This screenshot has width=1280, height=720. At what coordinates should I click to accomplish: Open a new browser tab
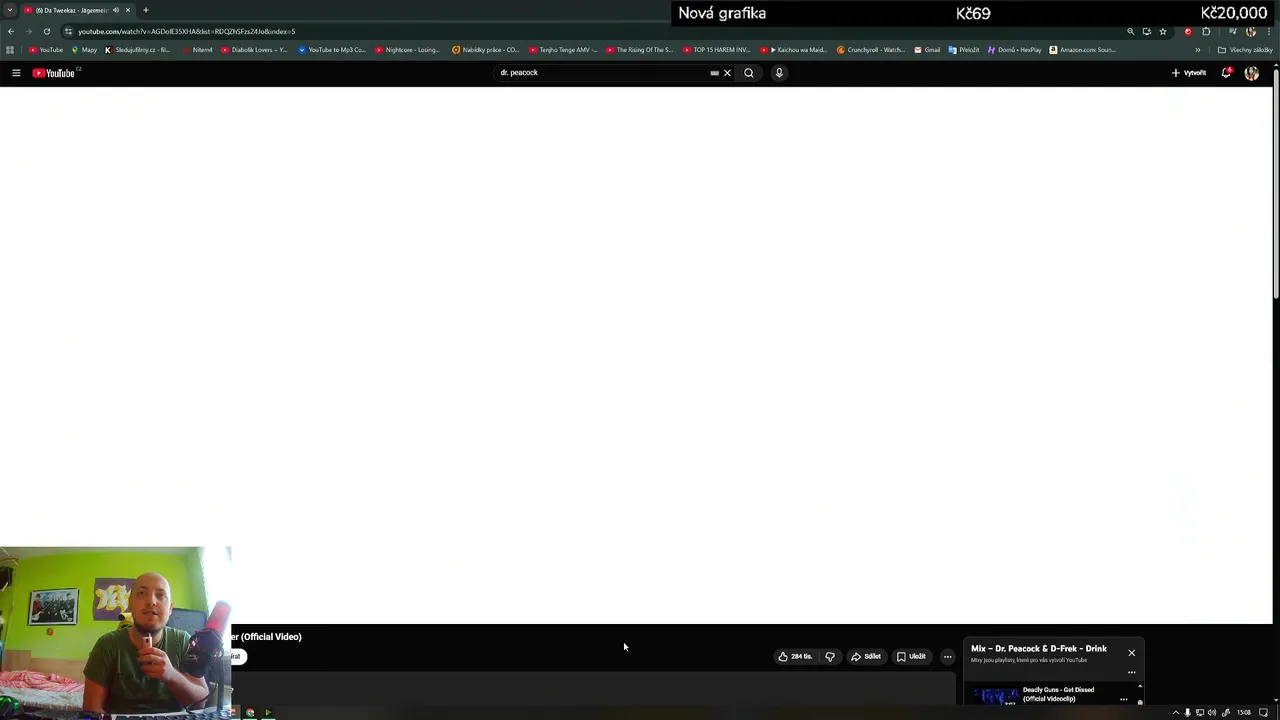click(x=146, y=10)
